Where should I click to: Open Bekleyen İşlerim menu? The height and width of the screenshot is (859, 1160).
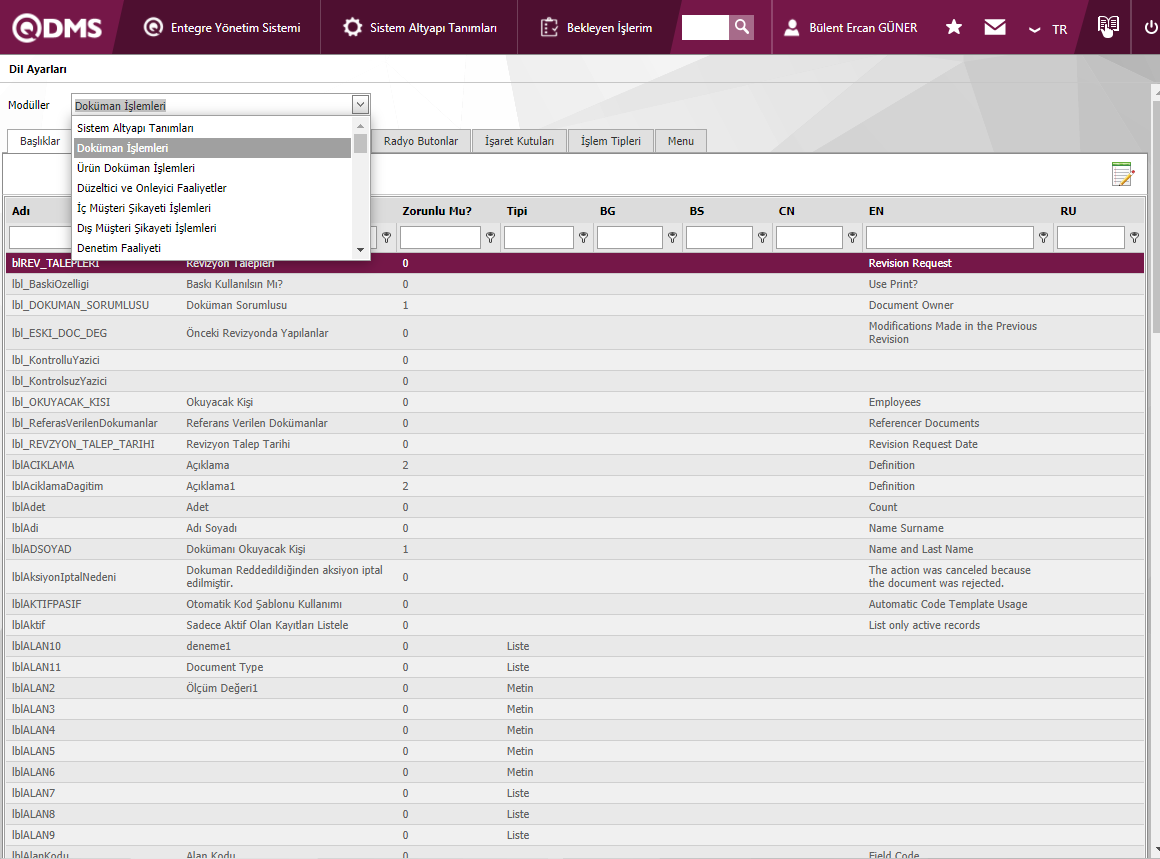(597, 28)
